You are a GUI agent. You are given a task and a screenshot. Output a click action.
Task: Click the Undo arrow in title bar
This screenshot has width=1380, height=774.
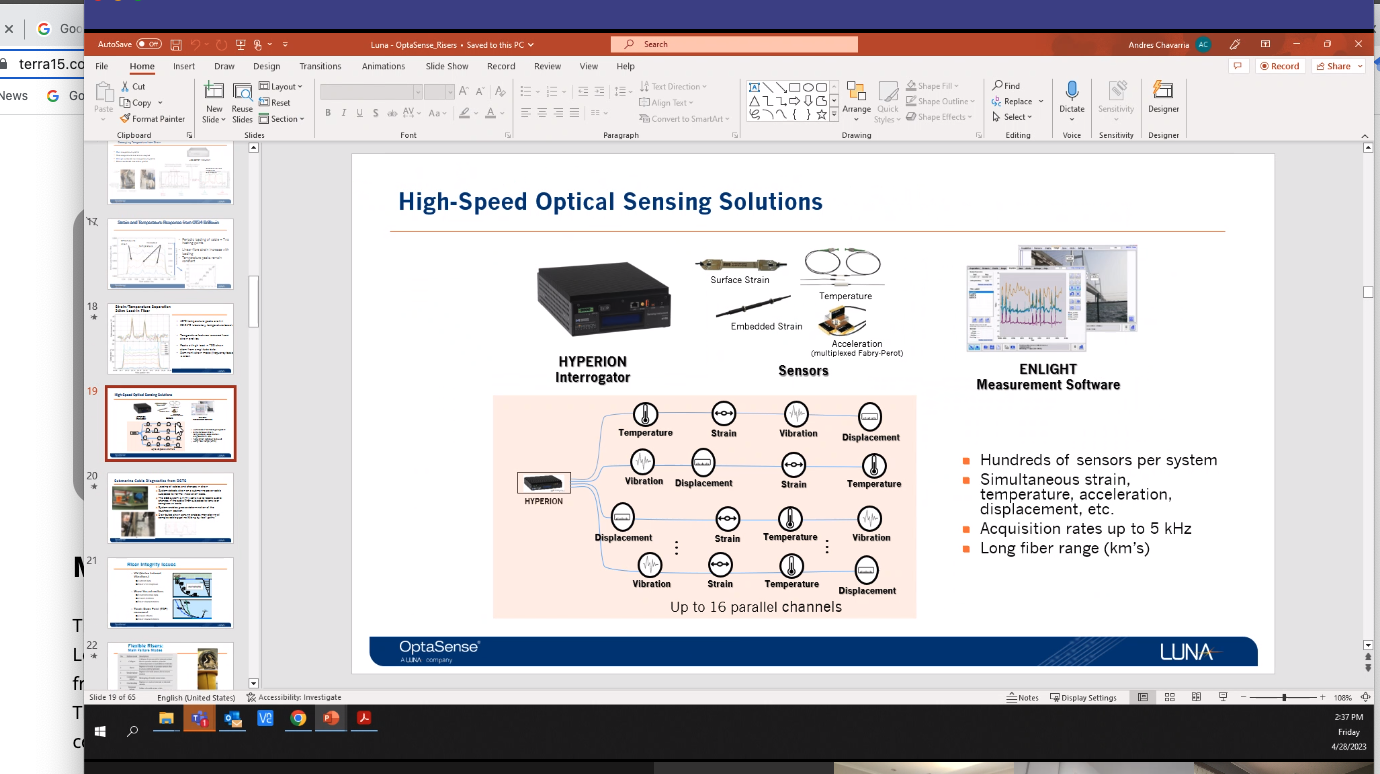[197, 45]
